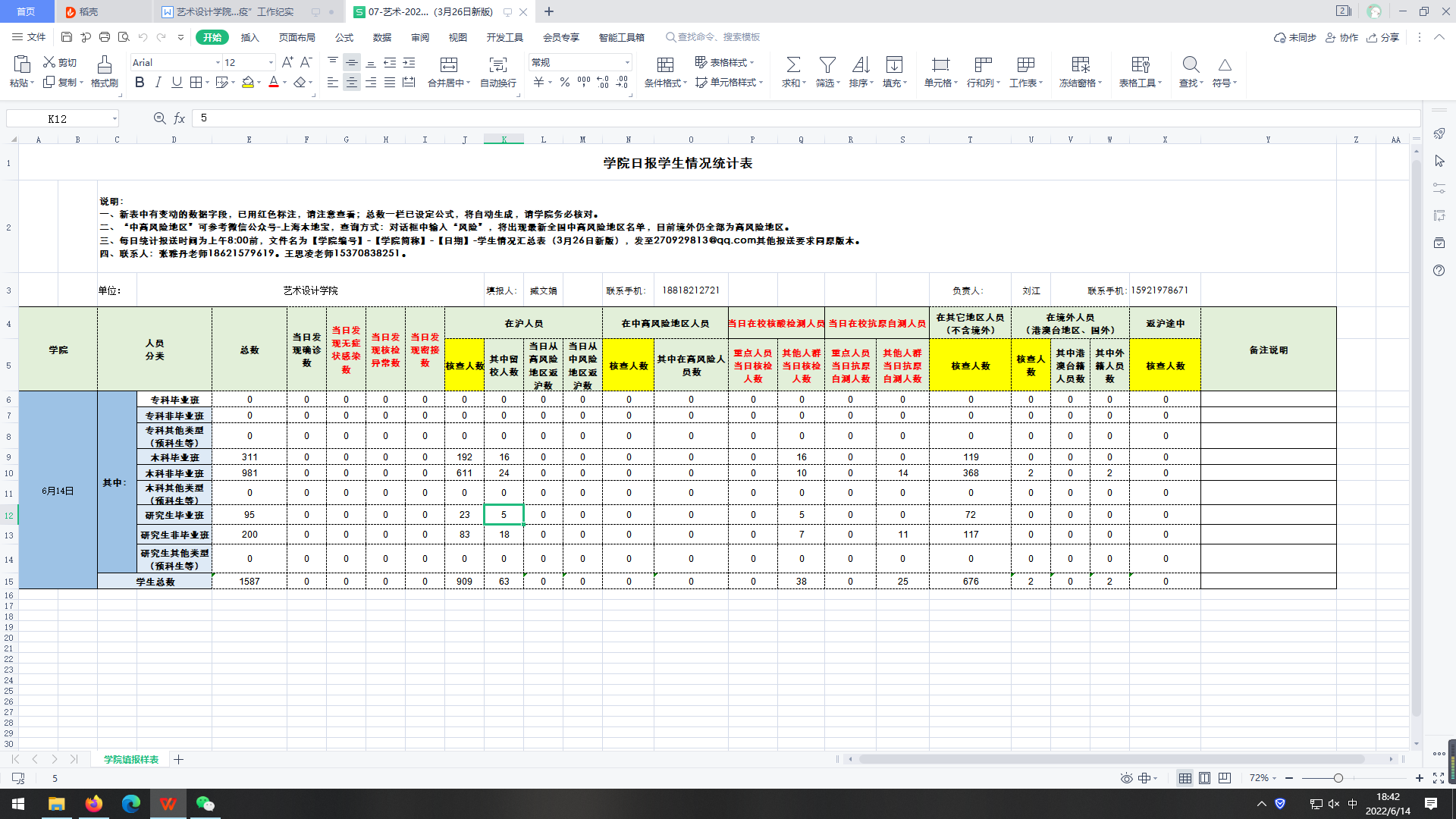Toggle italic formatting
Screen dimensions: 1456x819
[x=158, y=83]
